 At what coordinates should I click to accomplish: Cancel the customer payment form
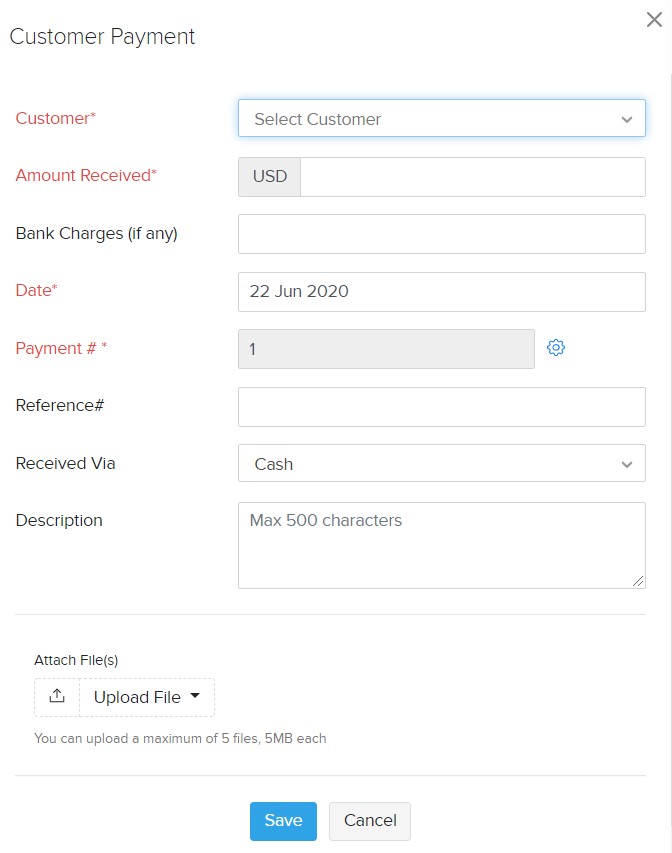coord(370,820)
